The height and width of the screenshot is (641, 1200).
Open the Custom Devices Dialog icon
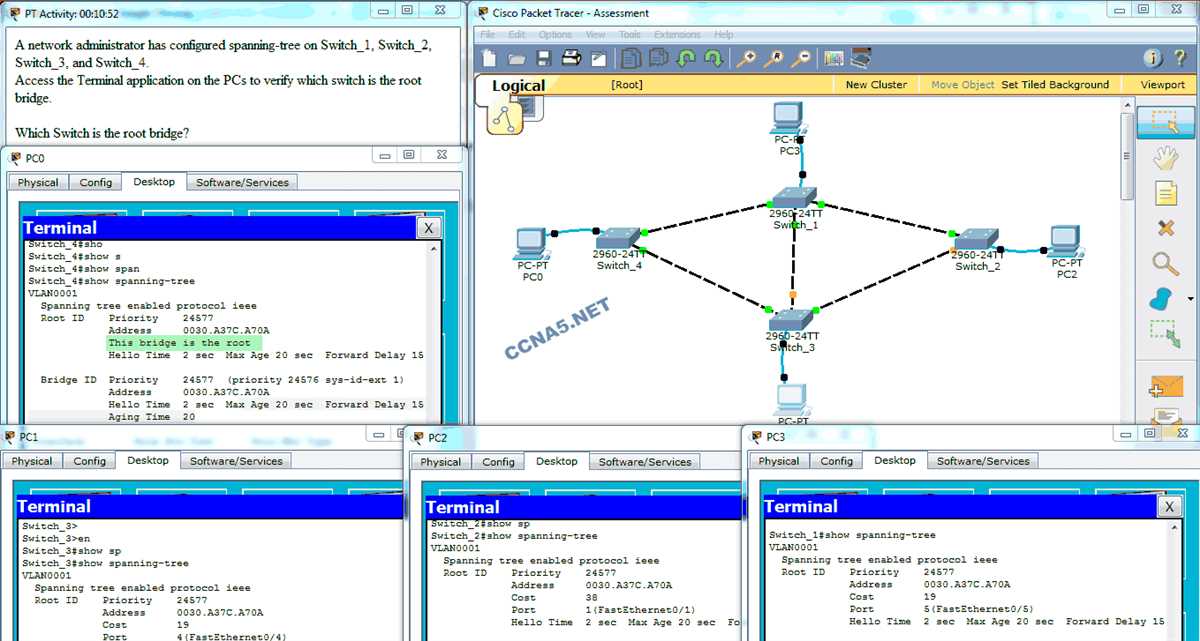(860, 58)
